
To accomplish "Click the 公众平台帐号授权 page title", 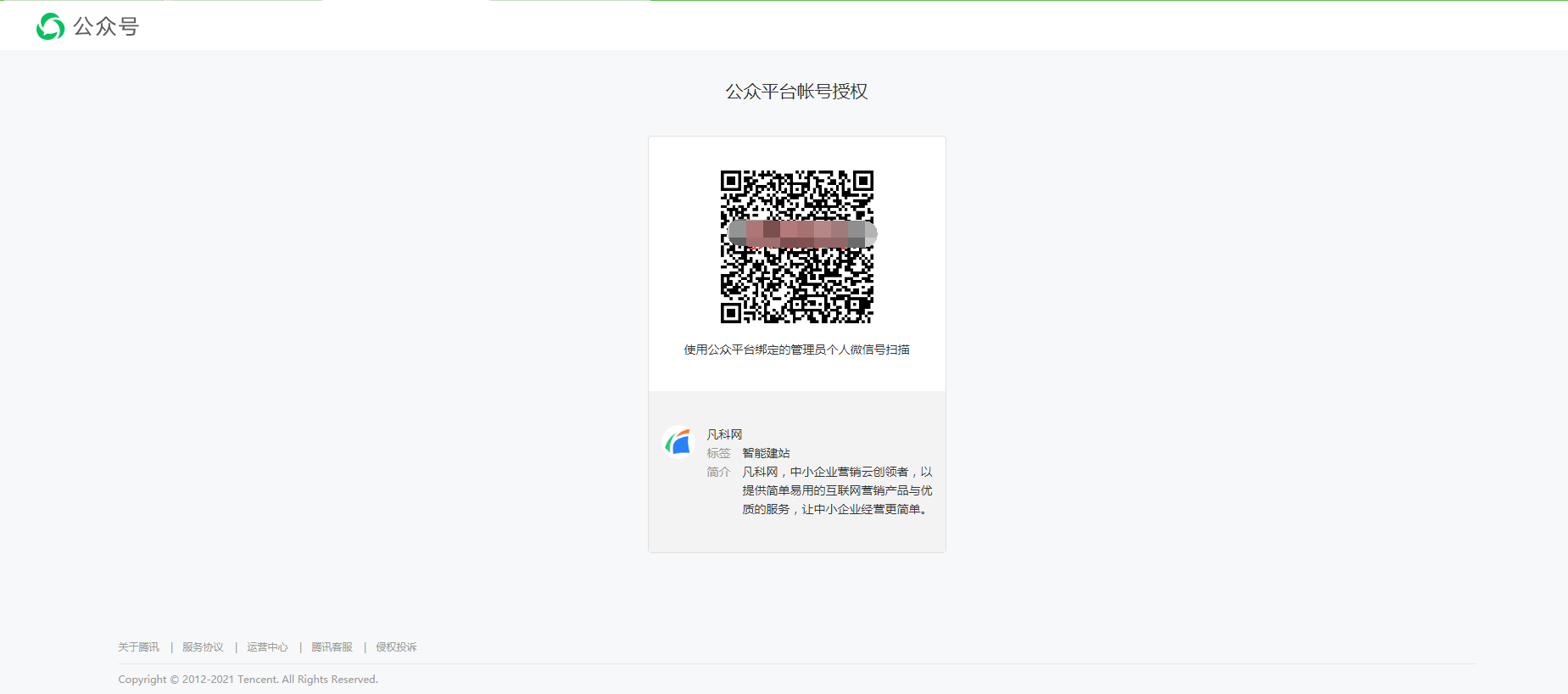I will [796, 92].
